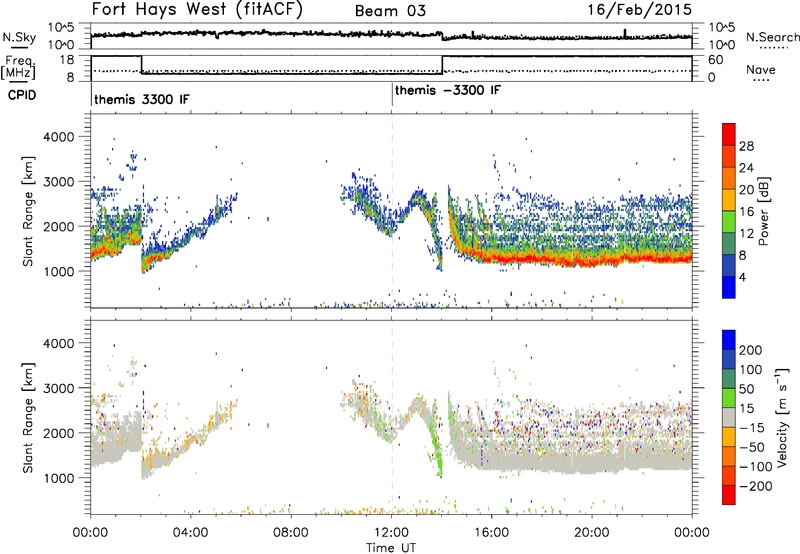Click the '4000' tick in the power panel
Image resolution: width=800 pixels, height=554 pixels.
coord(58,137)
